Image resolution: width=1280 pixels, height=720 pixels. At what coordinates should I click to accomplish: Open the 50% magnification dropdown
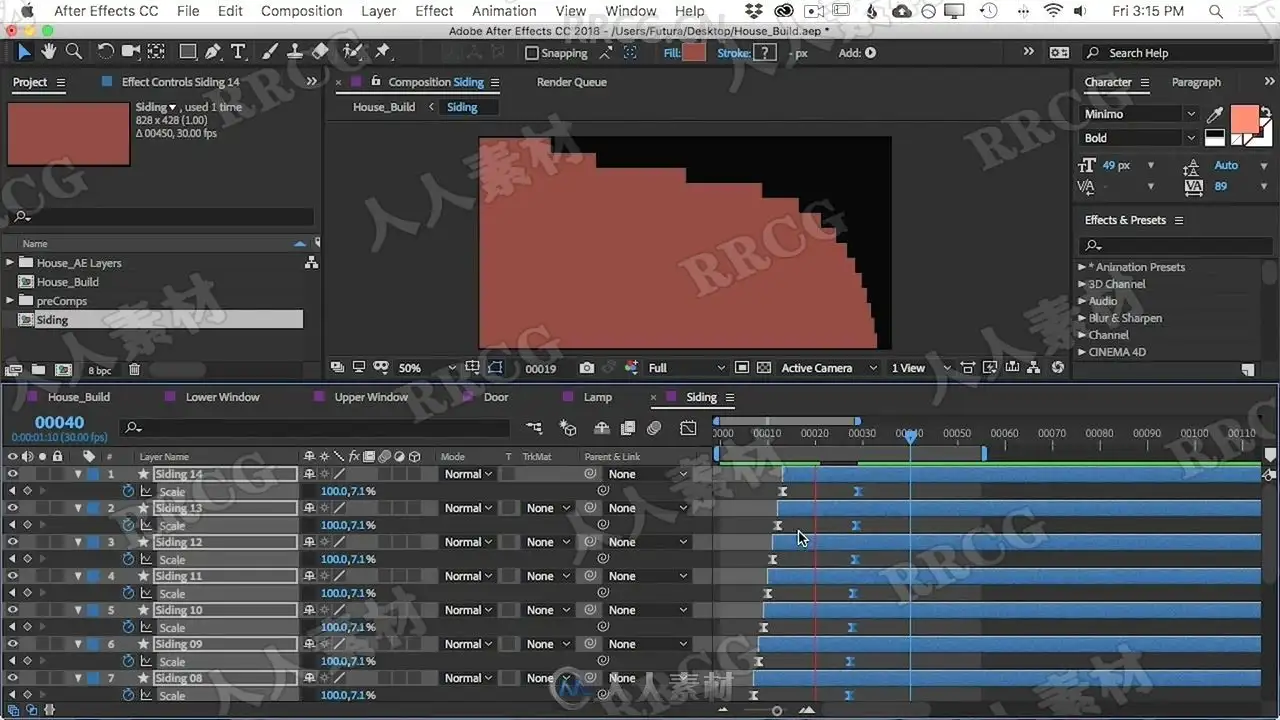[427, 368]
